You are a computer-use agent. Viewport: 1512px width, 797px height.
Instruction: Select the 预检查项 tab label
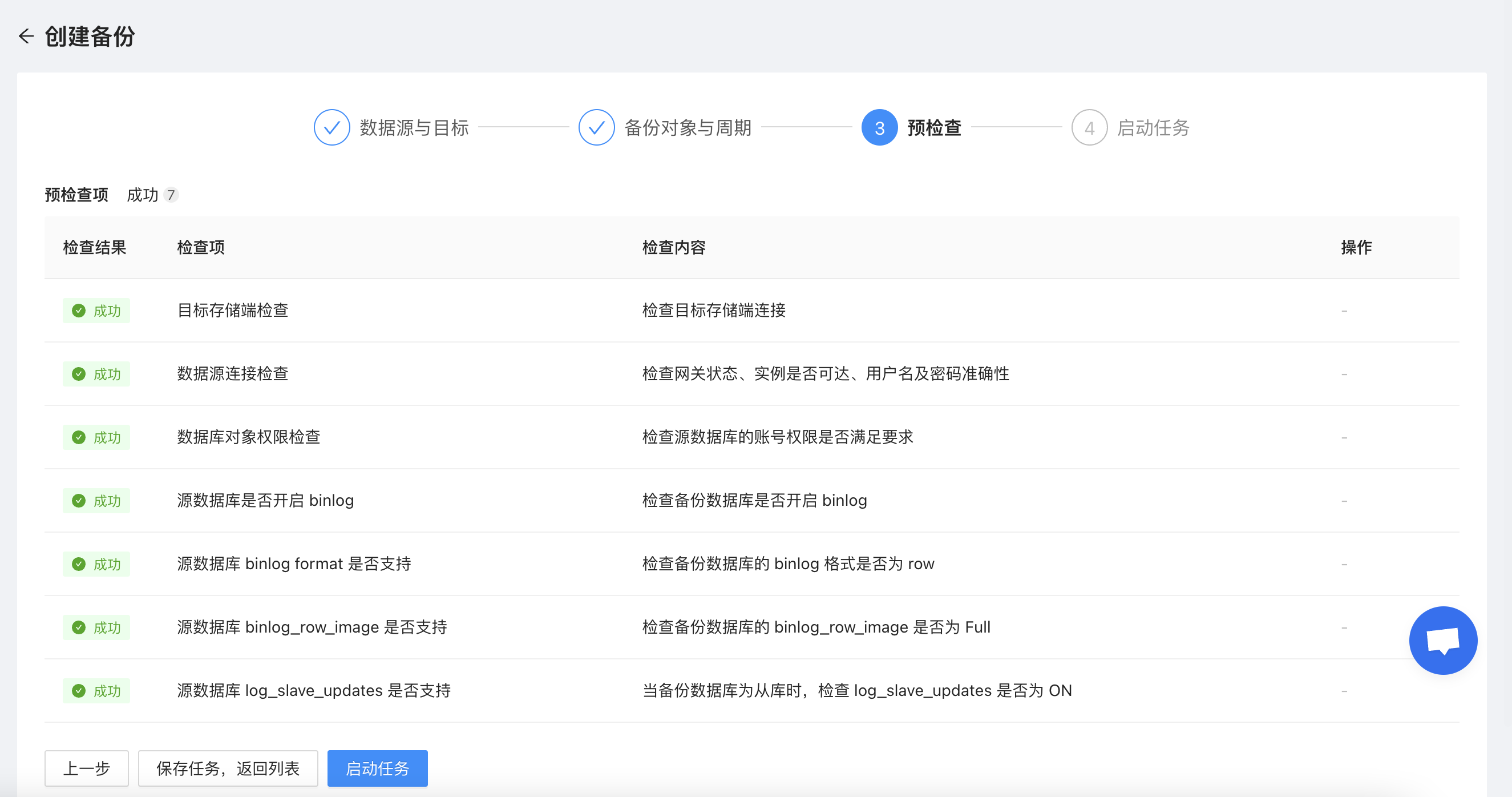[x=76, y=195]
